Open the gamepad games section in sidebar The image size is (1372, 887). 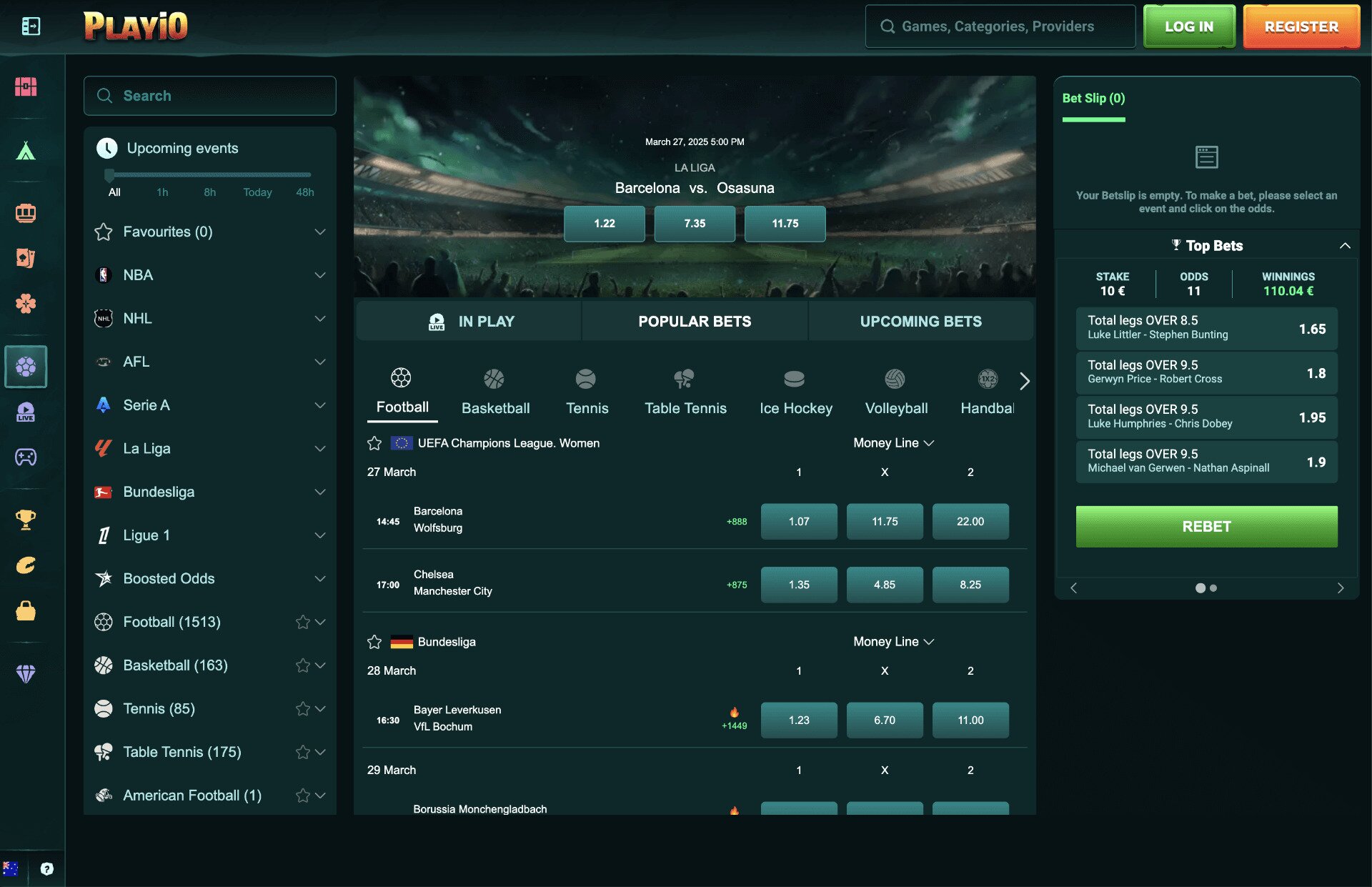[26, 457]
